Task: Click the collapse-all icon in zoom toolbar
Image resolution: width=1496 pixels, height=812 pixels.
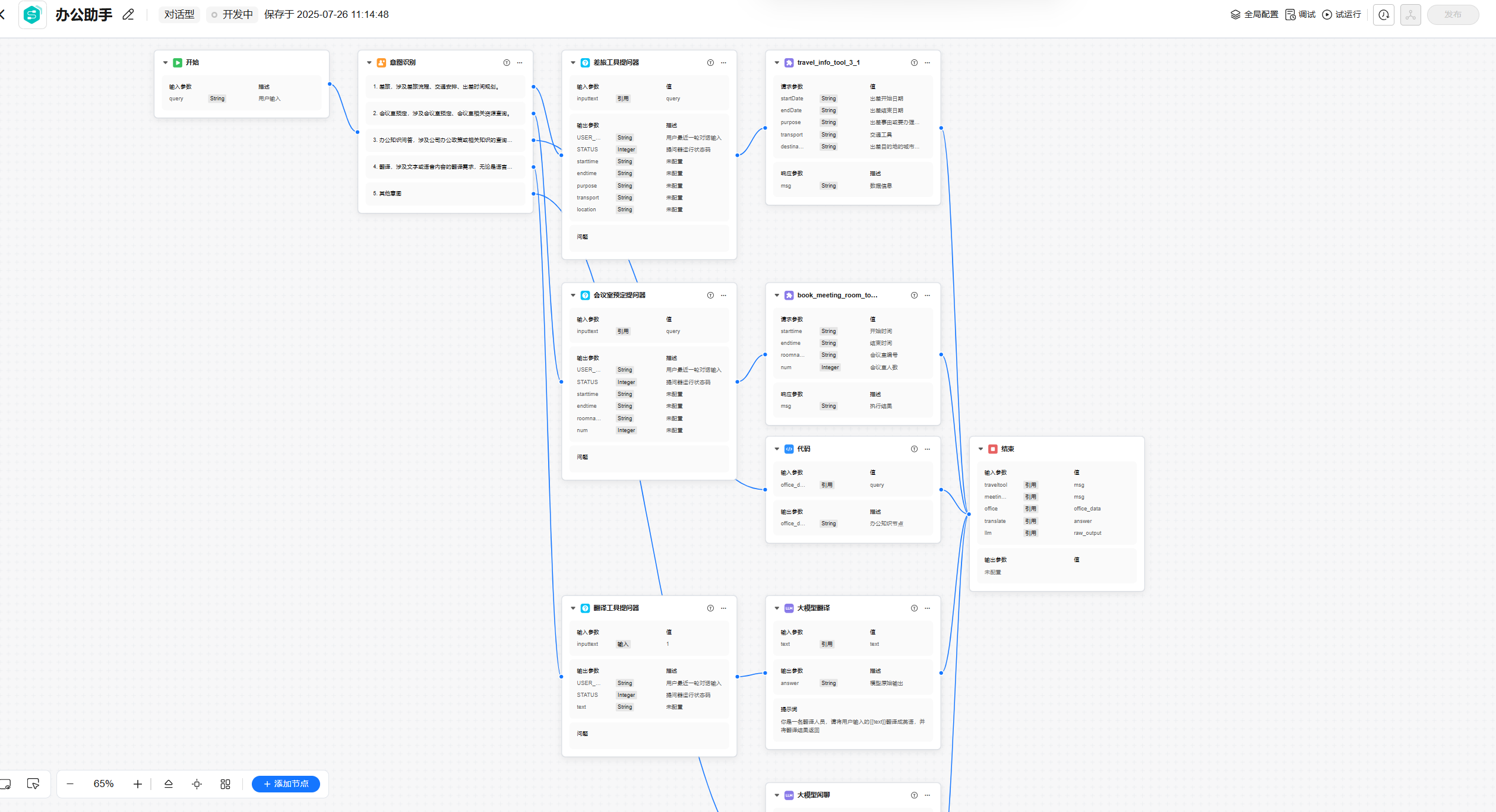Action: [169, 784]
